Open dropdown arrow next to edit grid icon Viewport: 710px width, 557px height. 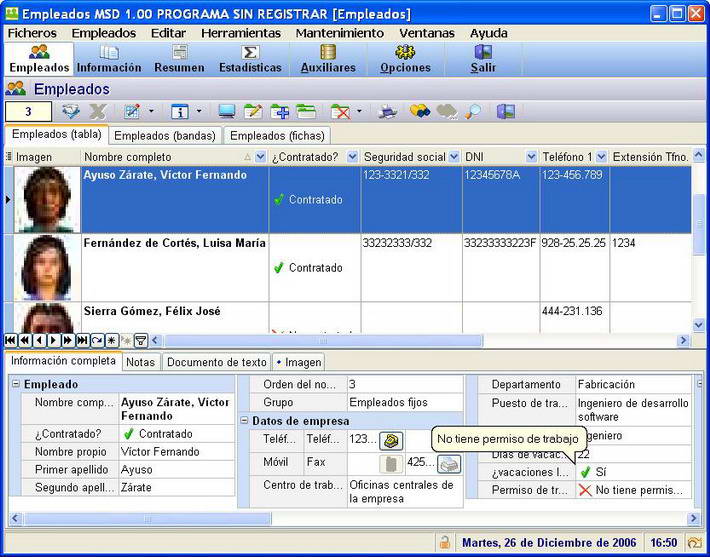[x=151, y=111]
